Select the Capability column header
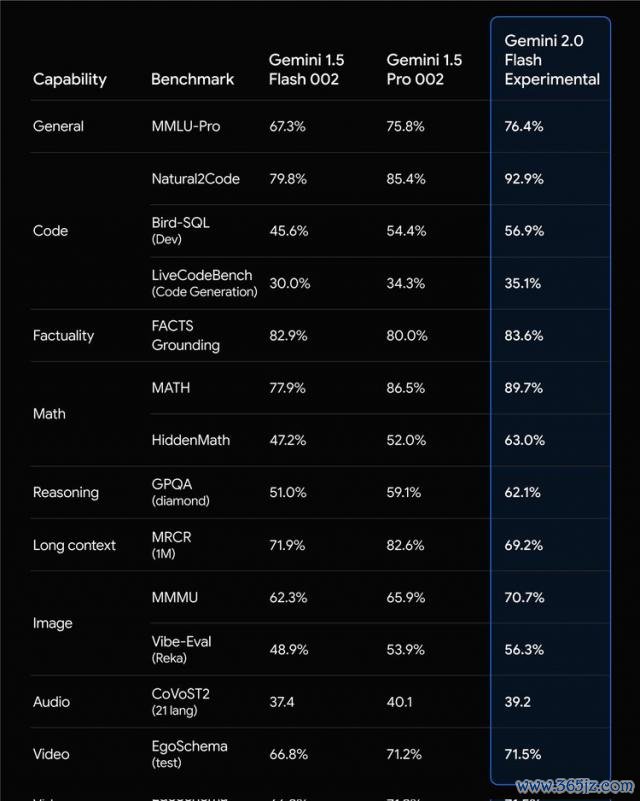The height and width of the screenshot is (801, 640). 70,80
